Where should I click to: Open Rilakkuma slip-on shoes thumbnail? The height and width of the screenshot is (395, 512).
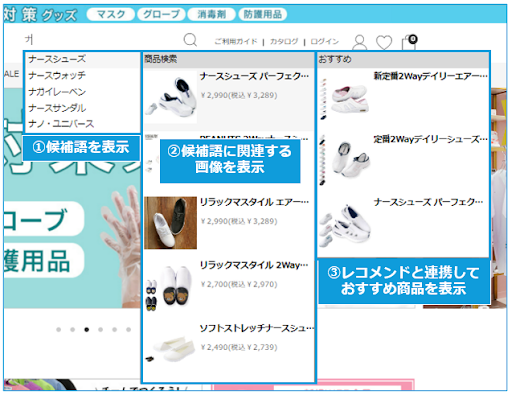(x=171, y=286)
